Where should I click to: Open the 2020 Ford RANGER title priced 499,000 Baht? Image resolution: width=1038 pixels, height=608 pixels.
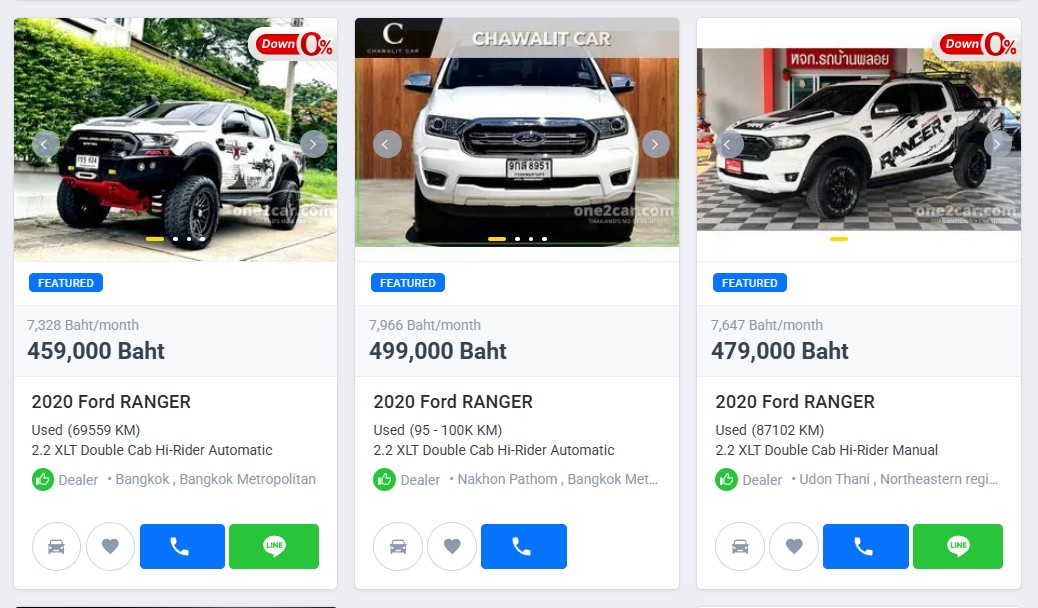(453, 401)
